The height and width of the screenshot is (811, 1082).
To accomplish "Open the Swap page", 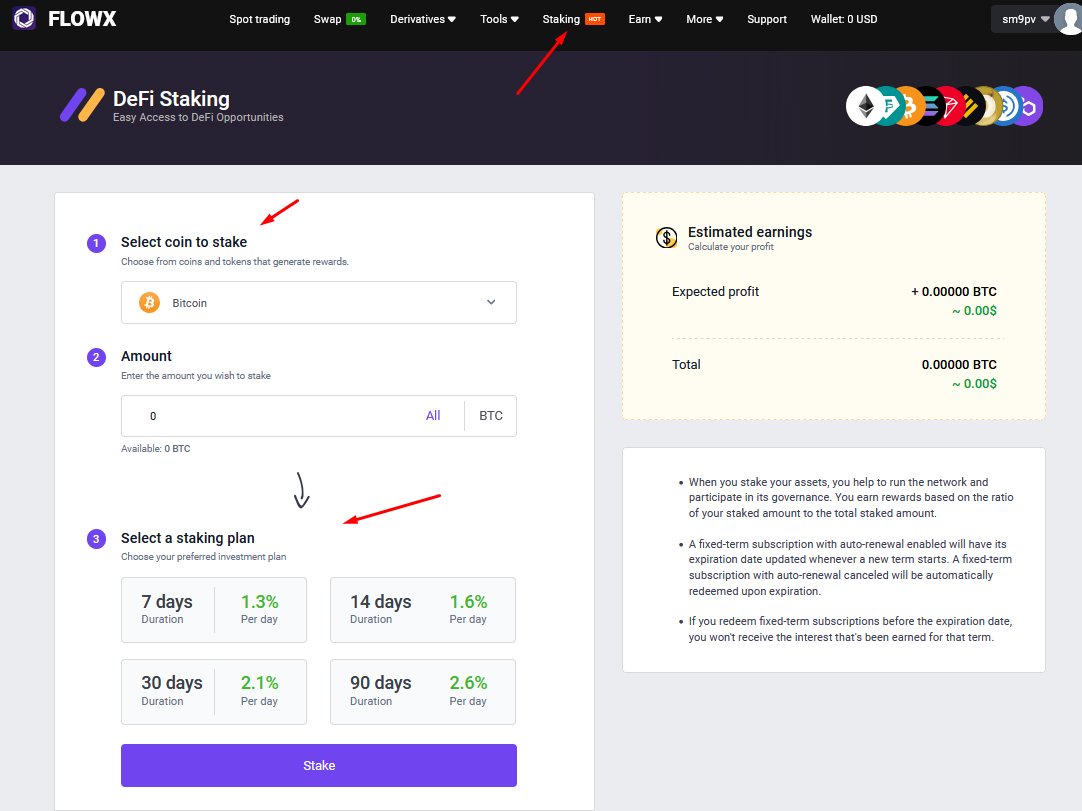I will (327, 19).
